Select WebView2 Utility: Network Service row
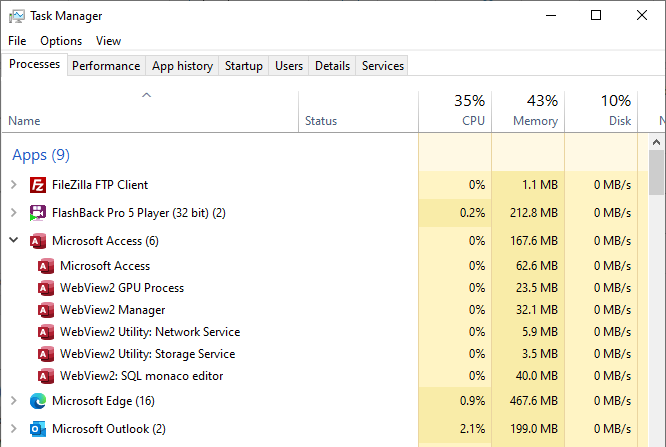The height and width of the screenshot is (447, 666). tap(325, 332)
